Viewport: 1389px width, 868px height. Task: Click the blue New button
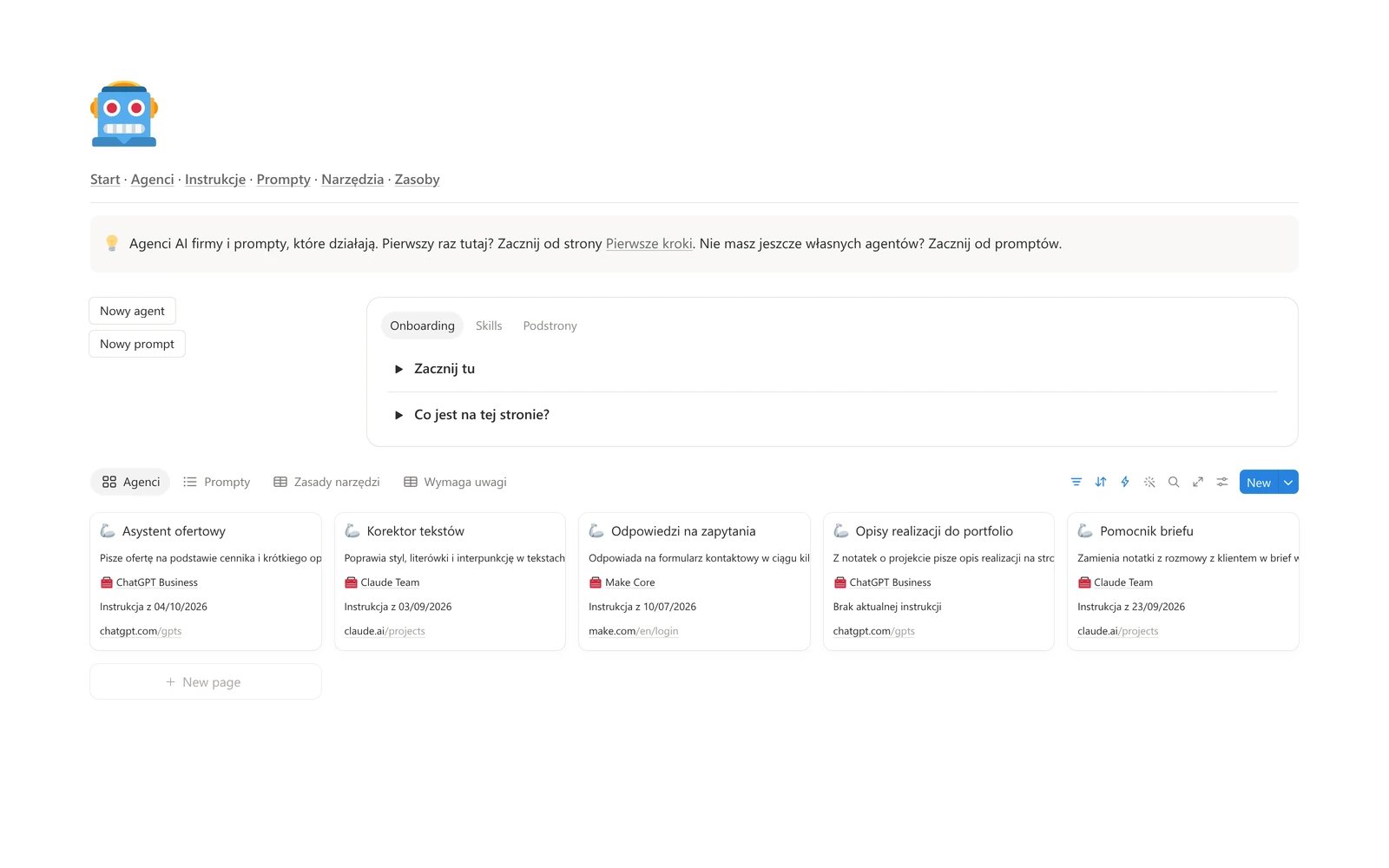click(1259, 483)
